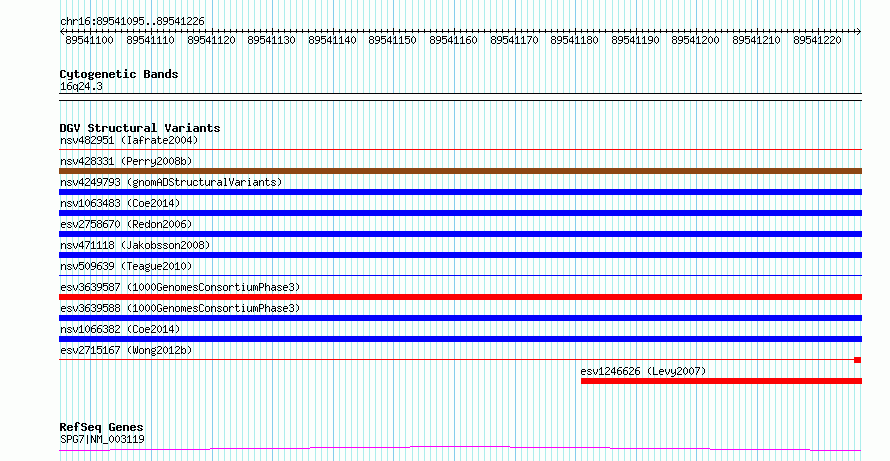
Task: Select the blue nsv471118 variant bar
Action: click(x=460, y=255)
